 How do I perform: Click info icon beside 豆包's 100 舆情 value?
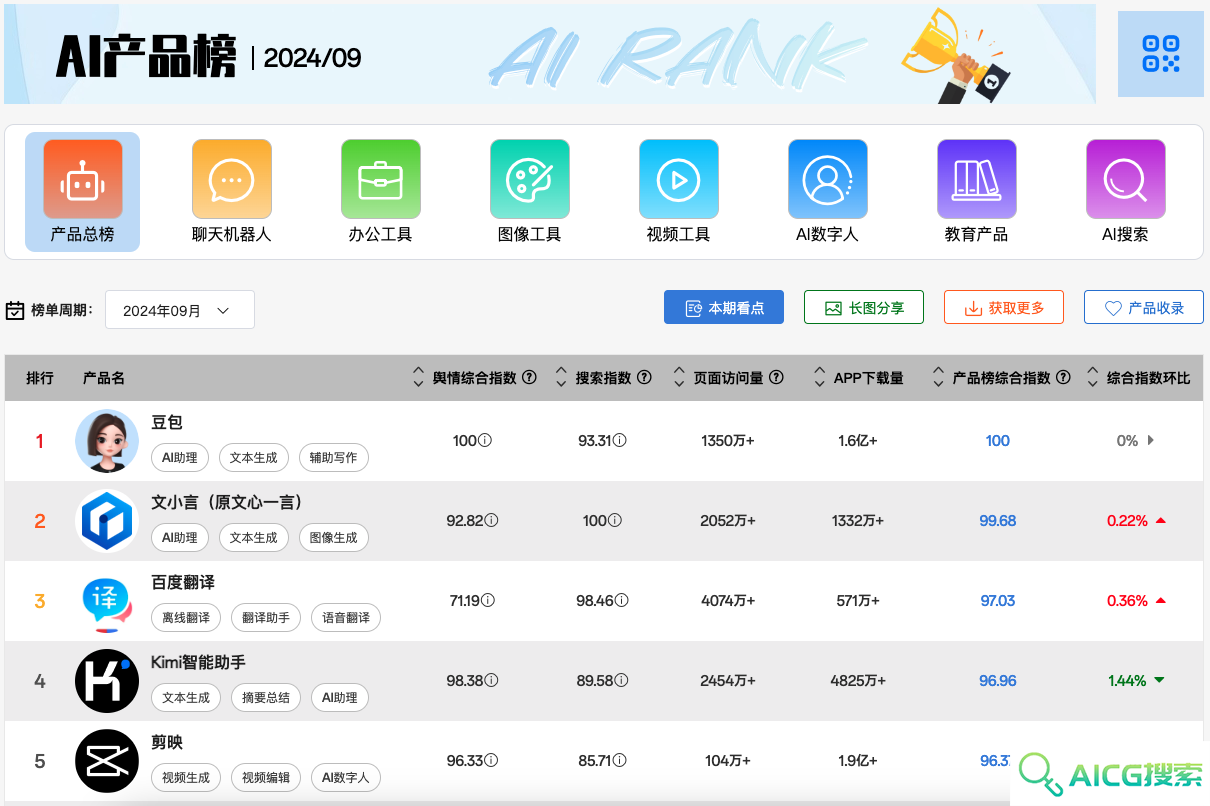point(485,441)
